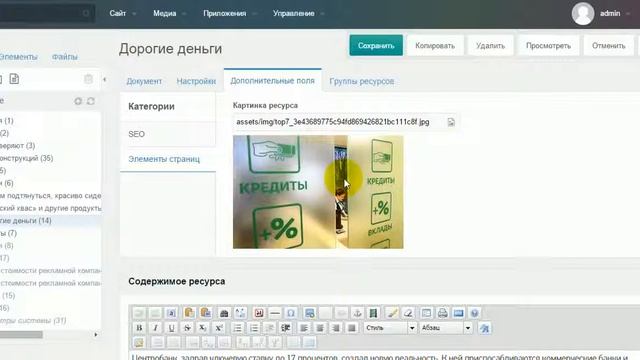Open file browser icon beside image path
The image size is (640, 360).
451,122
